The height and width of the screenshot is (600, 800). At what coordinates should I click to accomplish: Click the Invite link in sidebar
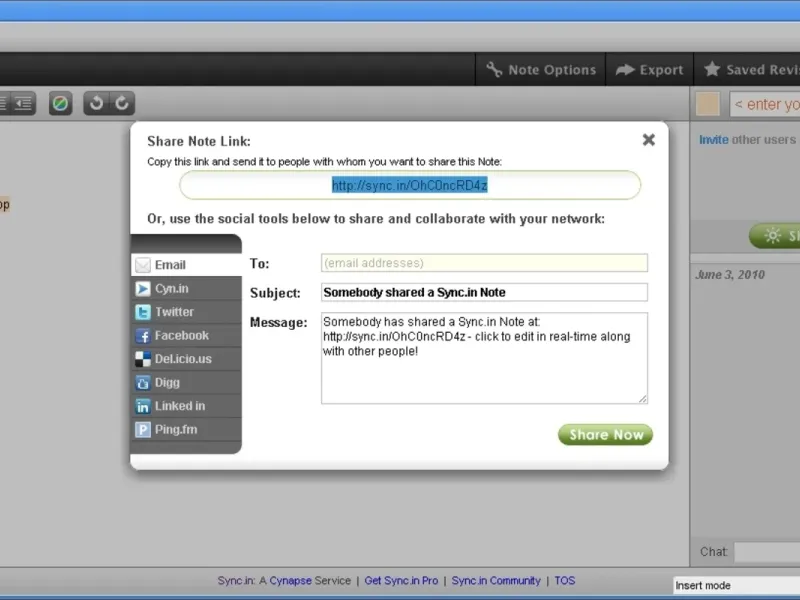tap(714, 139)
